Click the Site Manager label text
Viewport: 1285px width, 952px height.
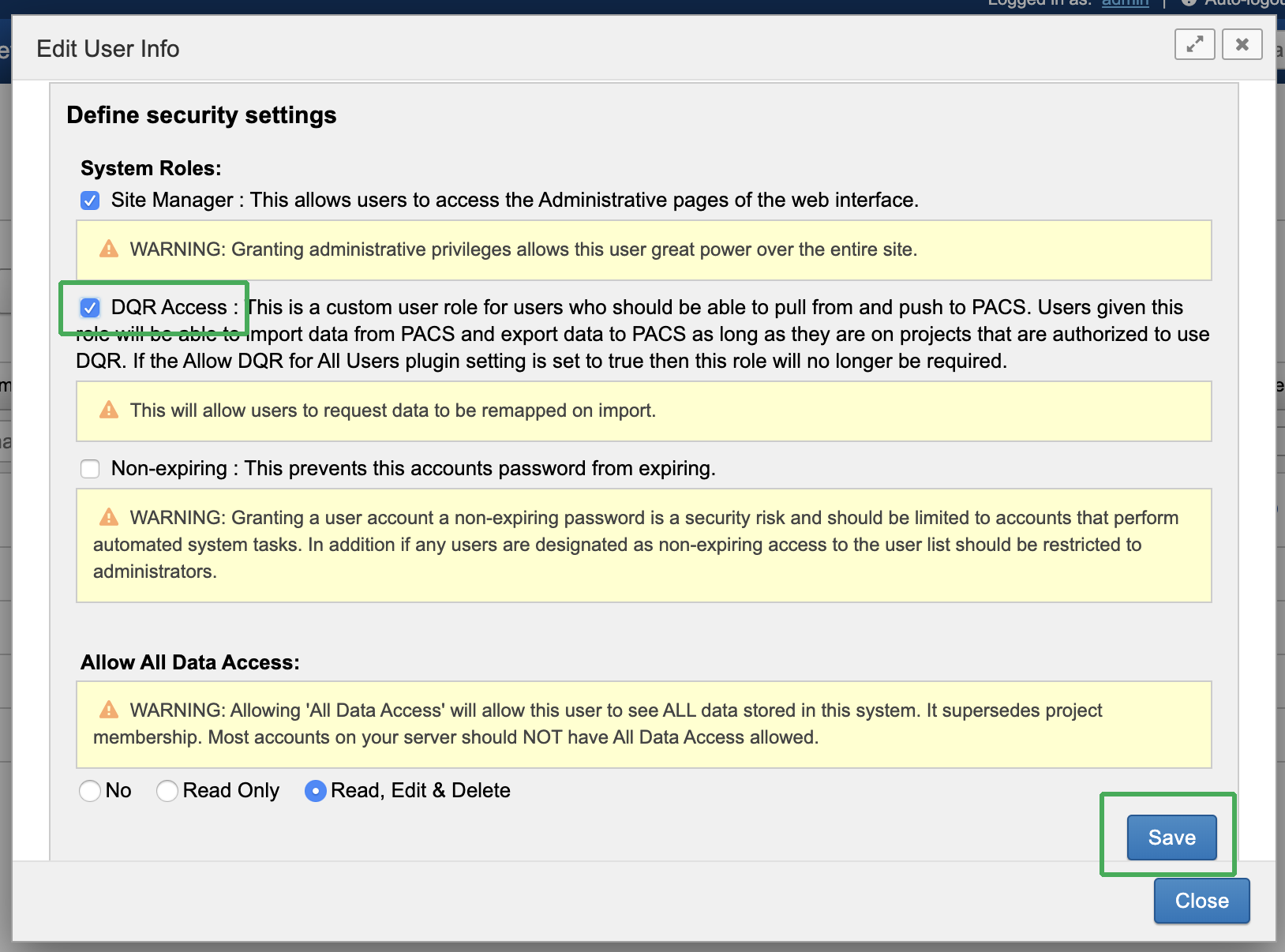(x=171, y=201)
